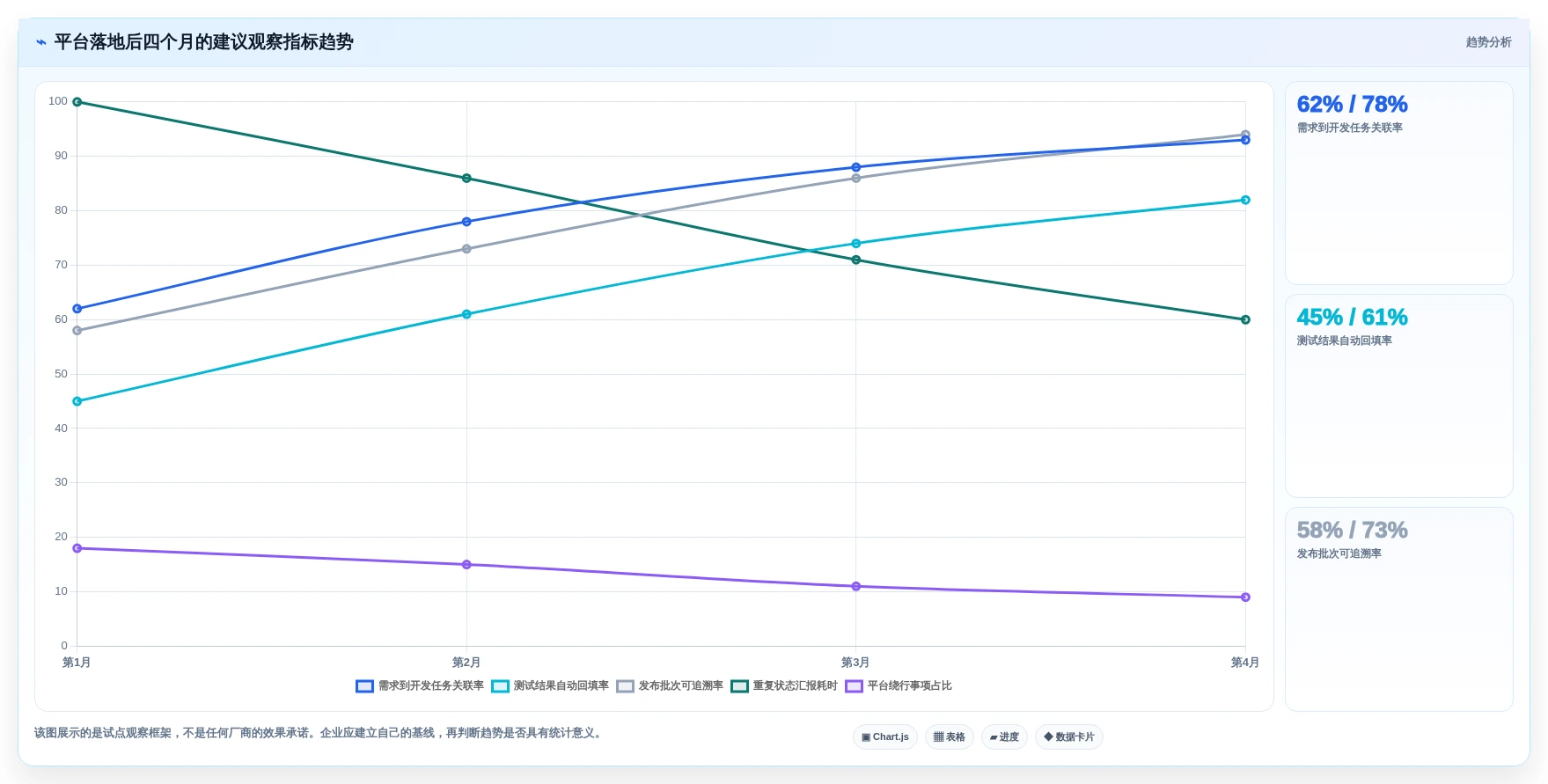
Task: Click the 第2月 point on cyan line
Action: coord(466,314)
